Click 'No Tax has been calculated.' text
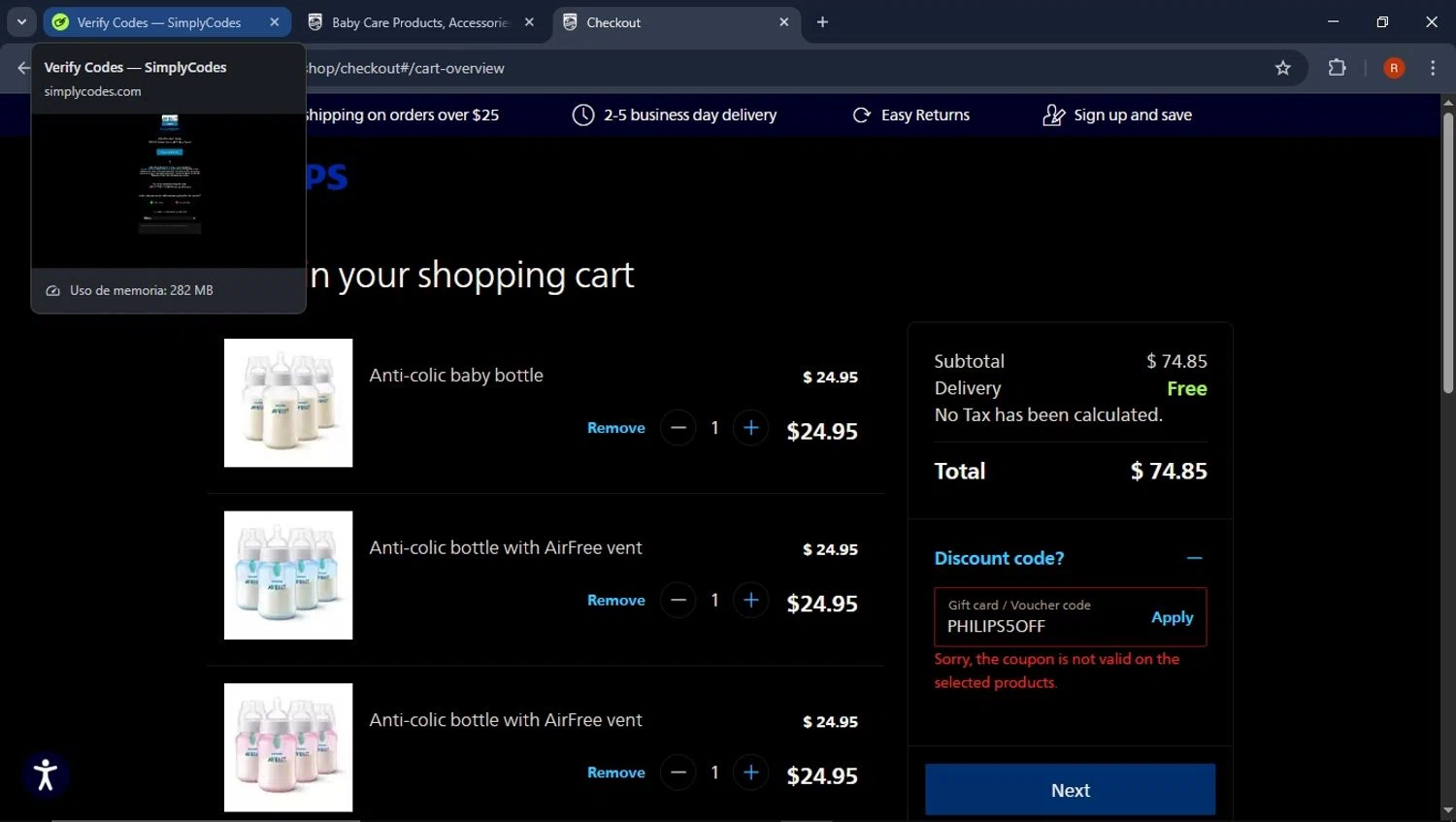 pyautogui.click(x=1048, y=414)
